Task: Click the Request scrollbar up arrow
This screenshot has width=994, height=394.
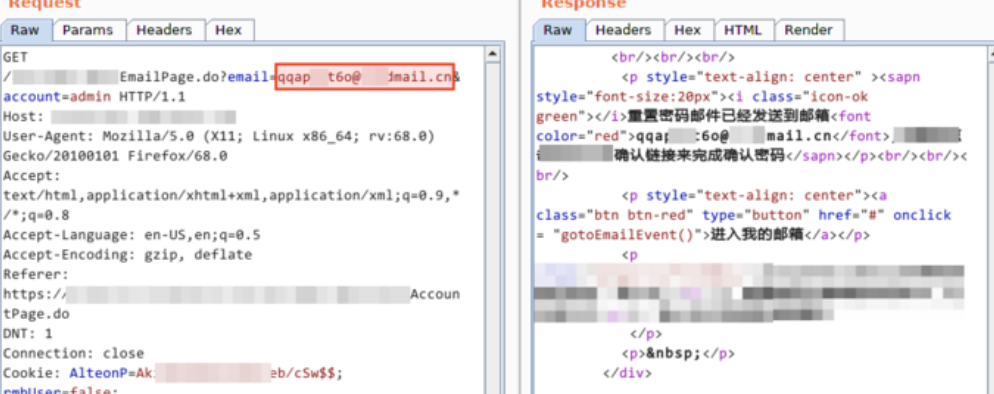Action: [x=493, y=54]
